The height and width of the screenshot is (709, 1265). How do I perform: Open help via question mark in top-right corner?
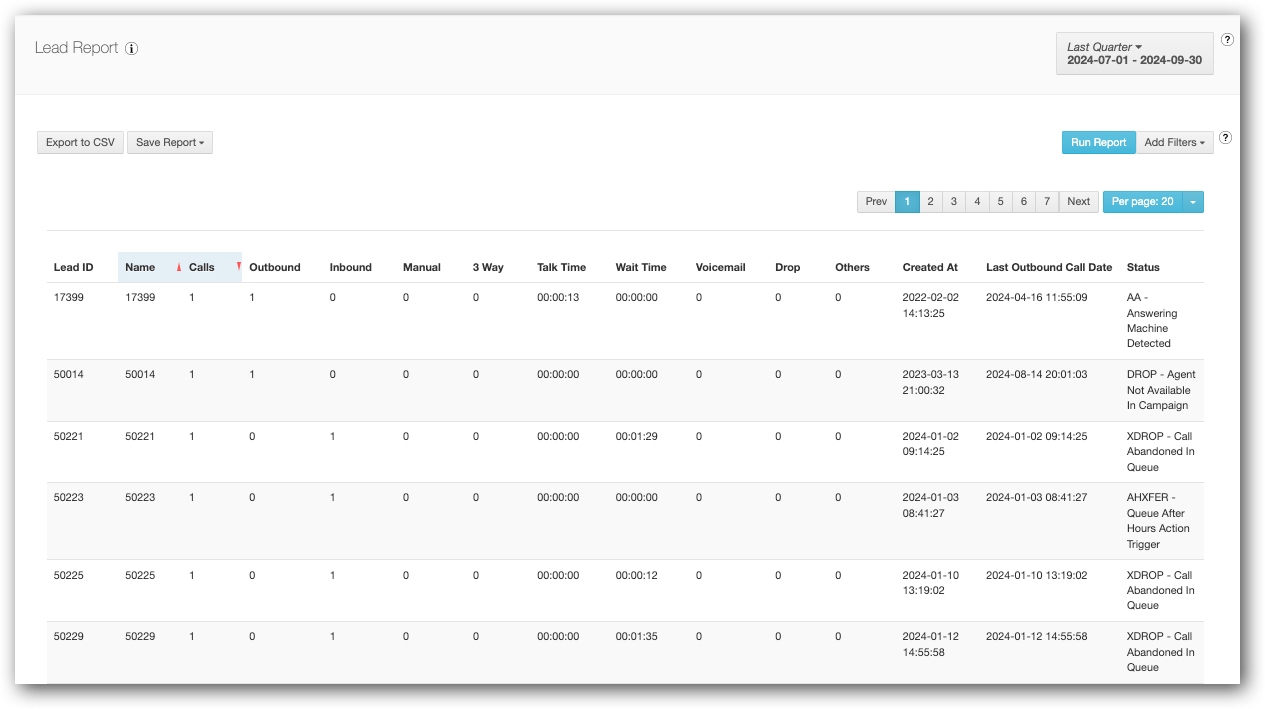point(1227,39)
